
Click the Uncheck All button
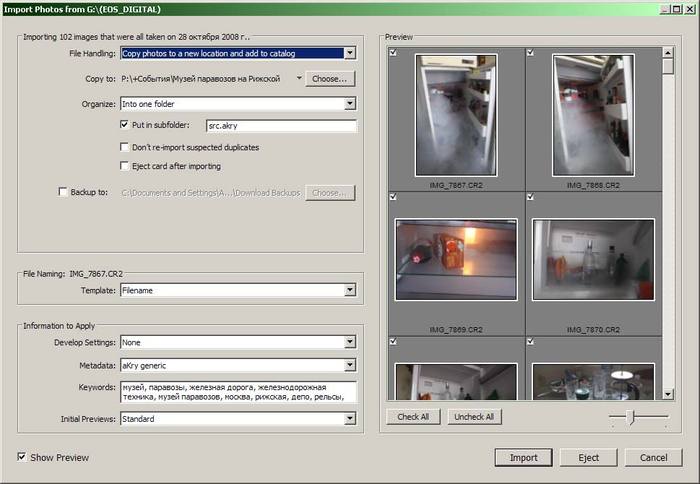coord(474,416)
